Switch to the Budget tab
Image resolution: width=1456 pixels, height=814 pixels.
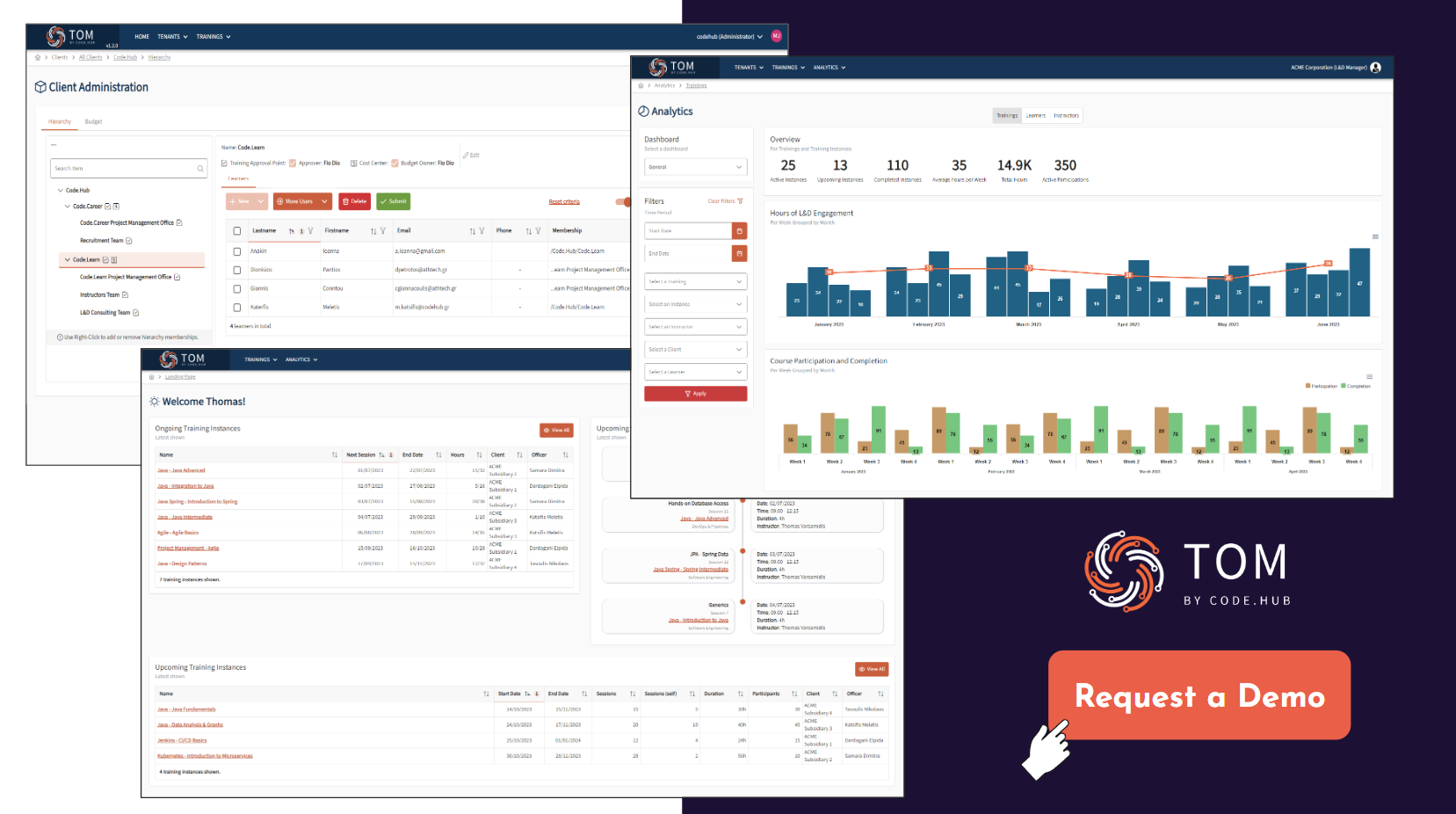click(93, 122)
